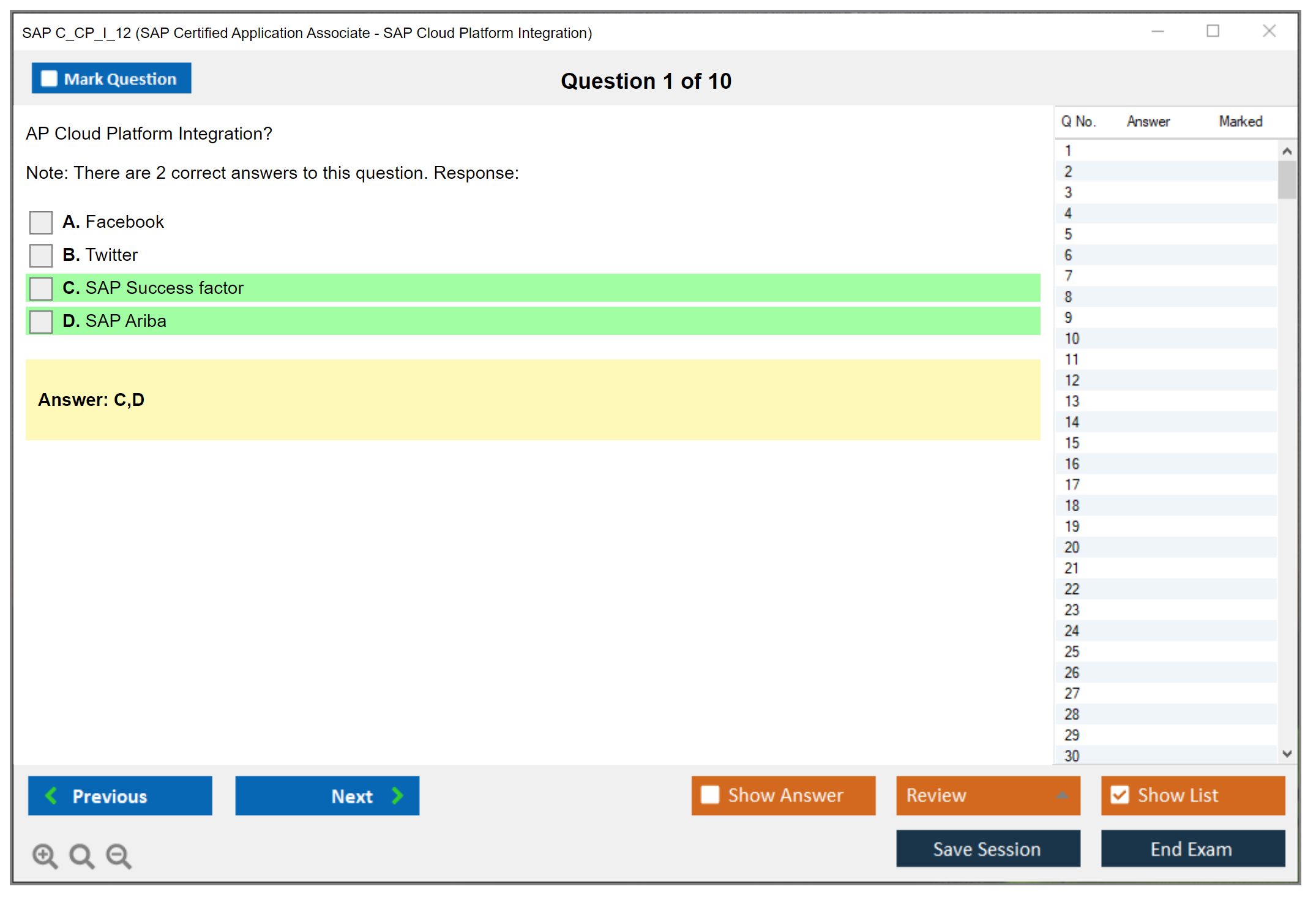Uncheck the Show List option
This screenshot has height=900, width=1316.
pos(1120,795)
